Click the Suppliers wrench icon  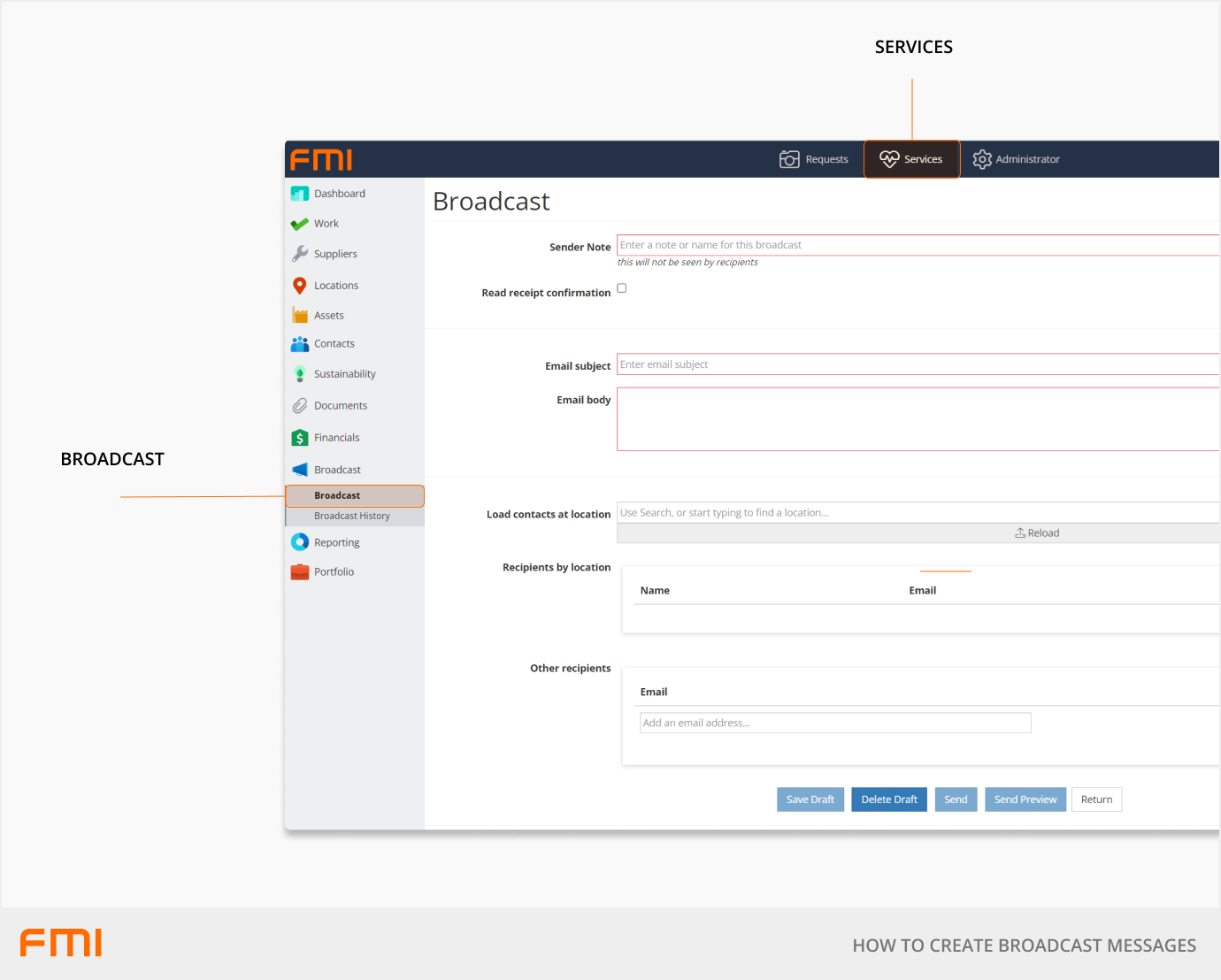299,253
